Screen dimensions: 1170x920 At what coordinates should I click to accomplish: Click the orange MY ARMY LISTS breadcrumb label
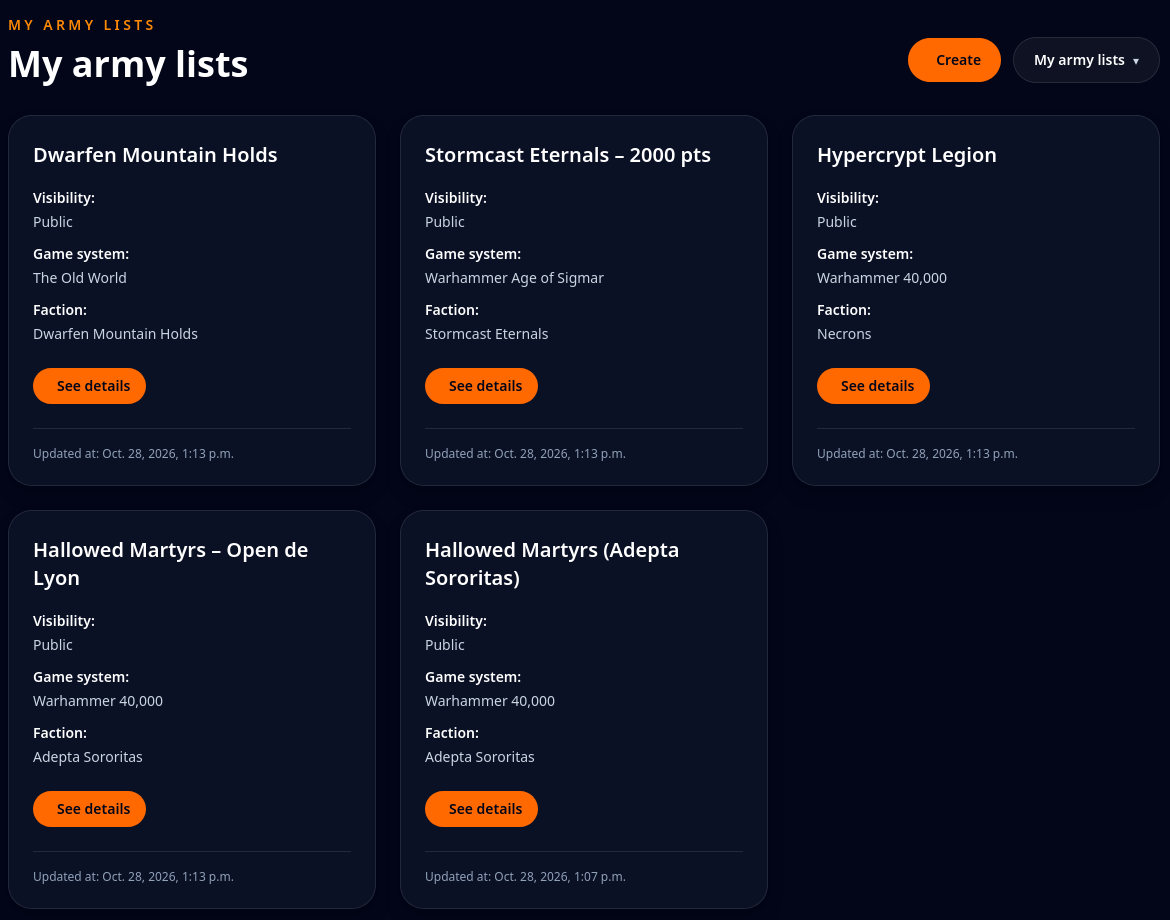(x=81, y=25)
